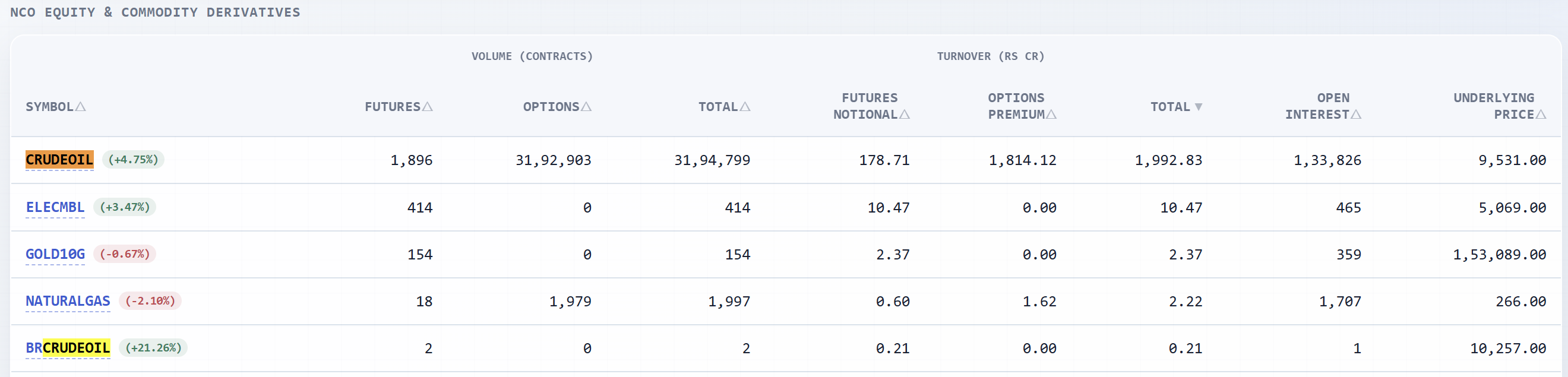The height and width of the screenshot is (377, 1568).
Task: Toggle Total turnover descending sort arrow
Action: (x=1198, y=107)
